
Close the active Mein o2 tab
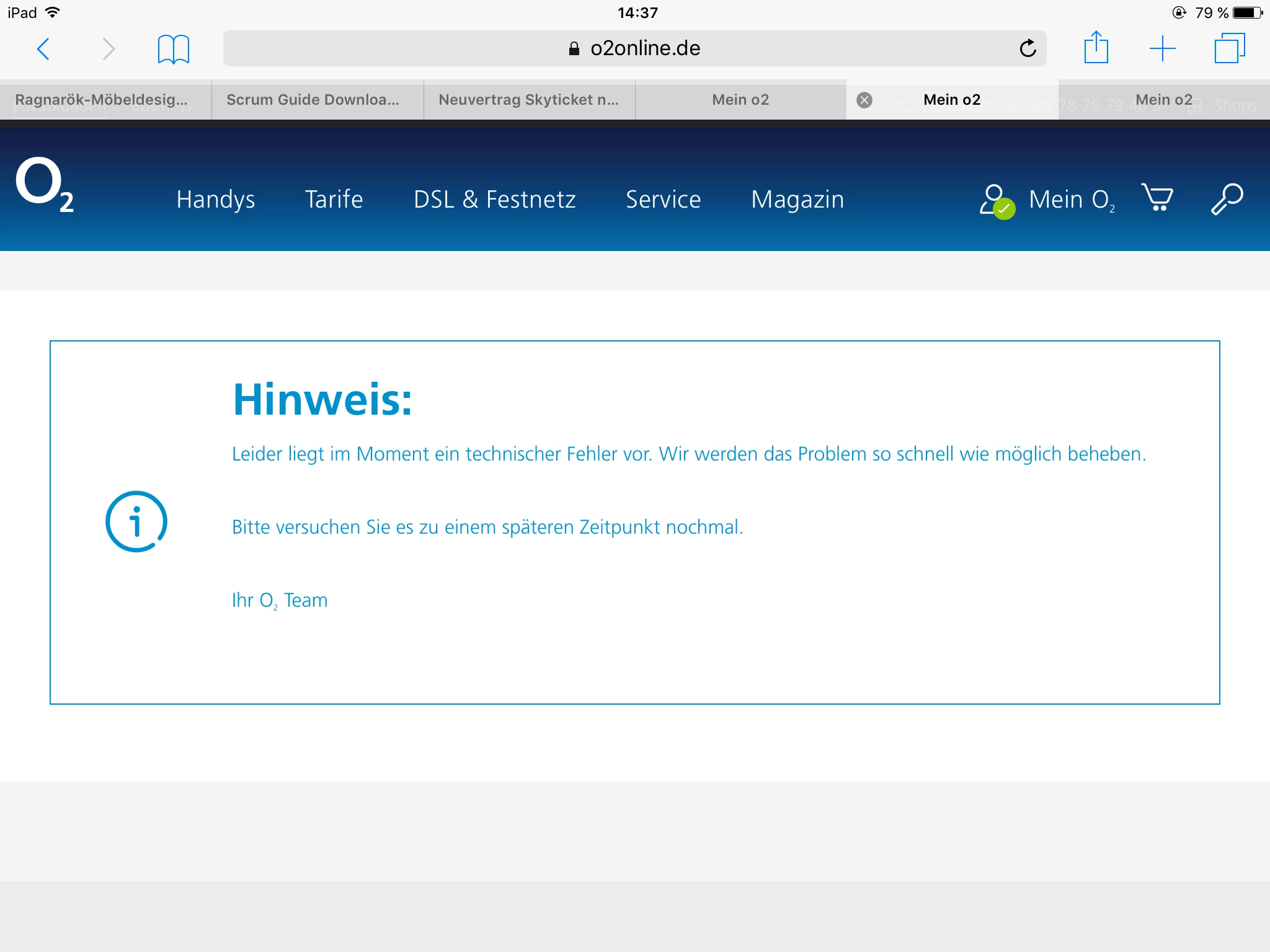click(x=864, y=100)
